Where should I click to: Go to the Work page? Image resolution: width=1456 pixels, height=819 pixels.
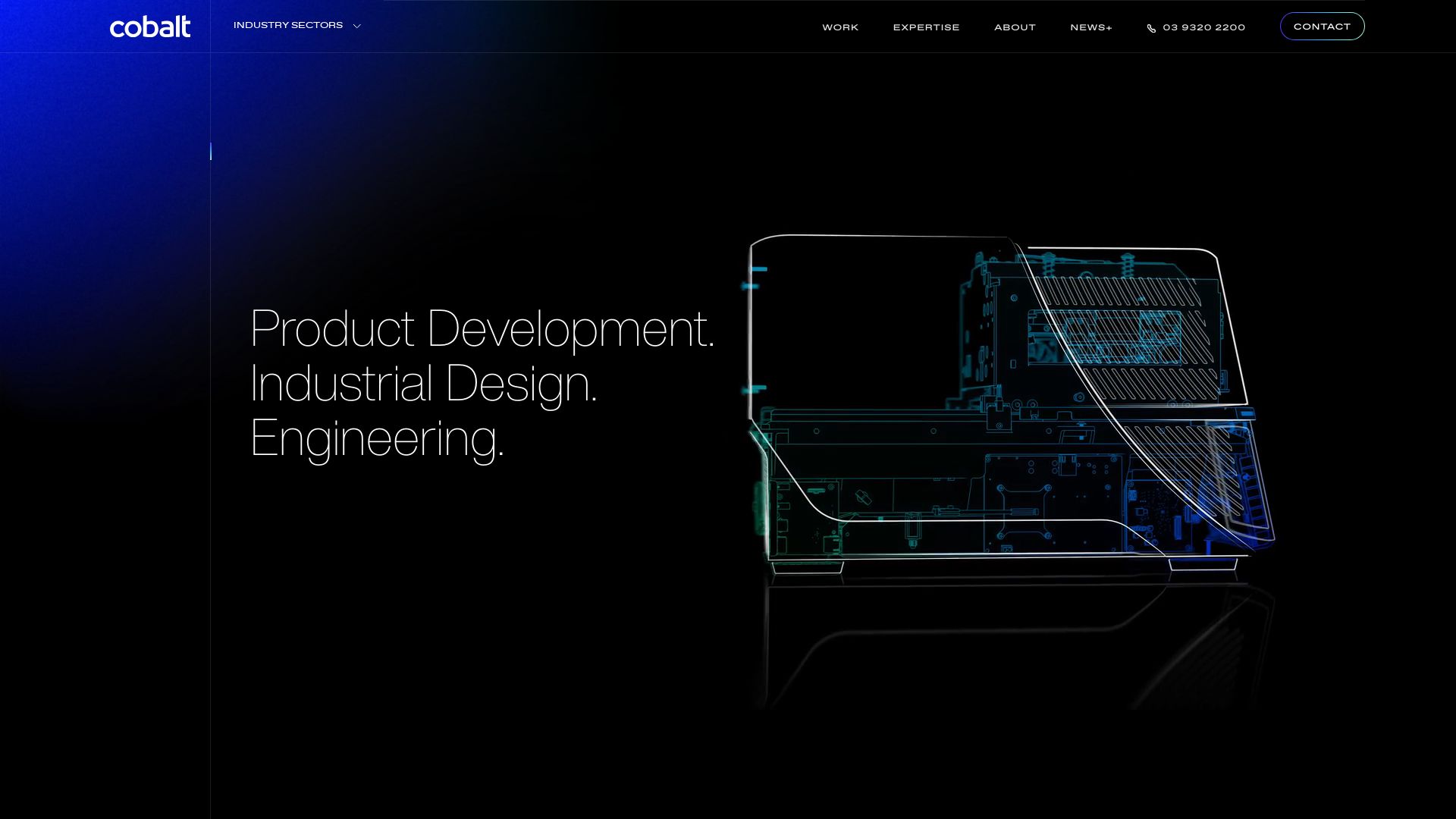tap(840, 27)
